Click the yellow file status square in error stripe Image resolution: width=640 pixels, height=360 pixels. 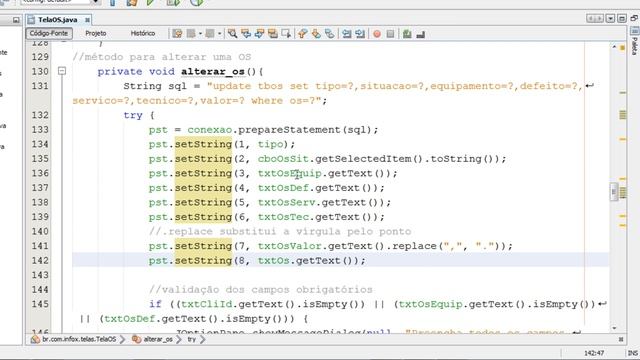pyautogui.click(x=623, y=48)
